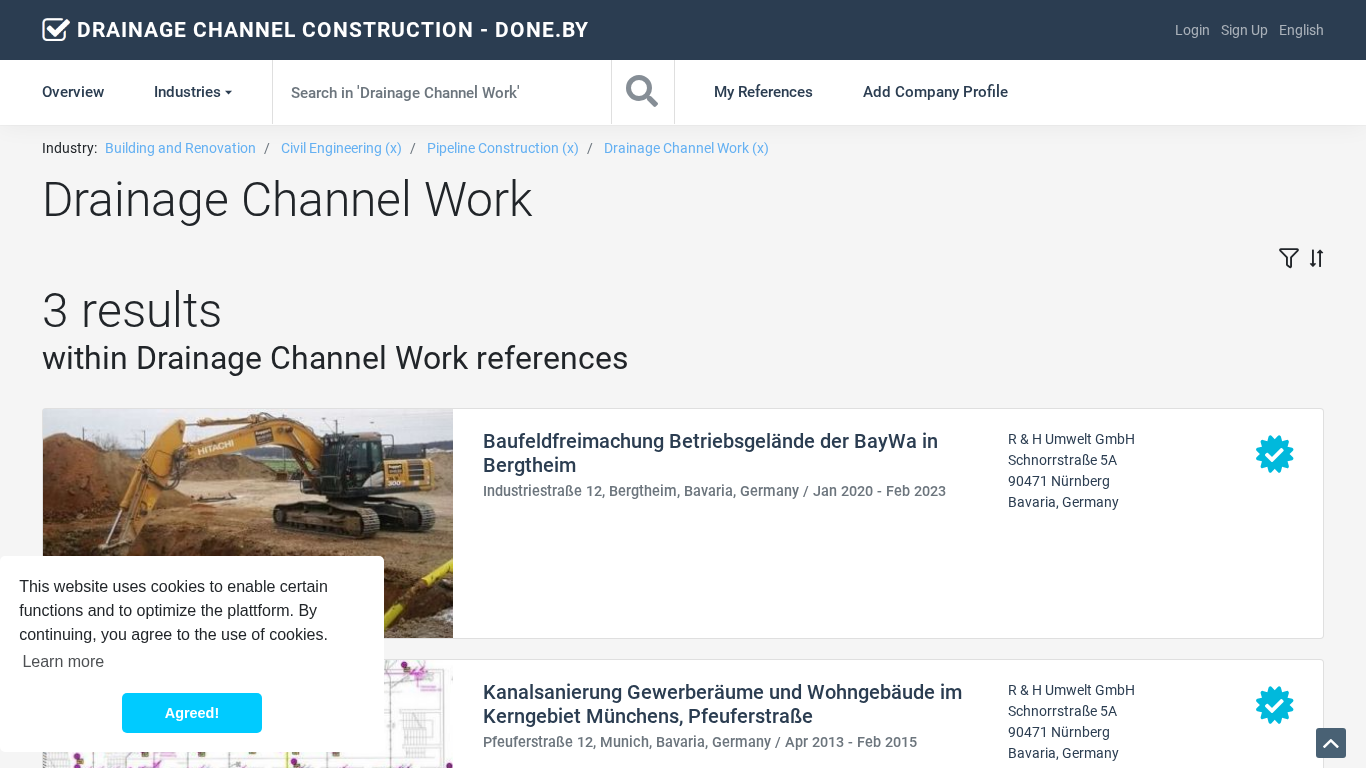Click the Login link
1366x768 pixels.
[x=1192, y=30]
